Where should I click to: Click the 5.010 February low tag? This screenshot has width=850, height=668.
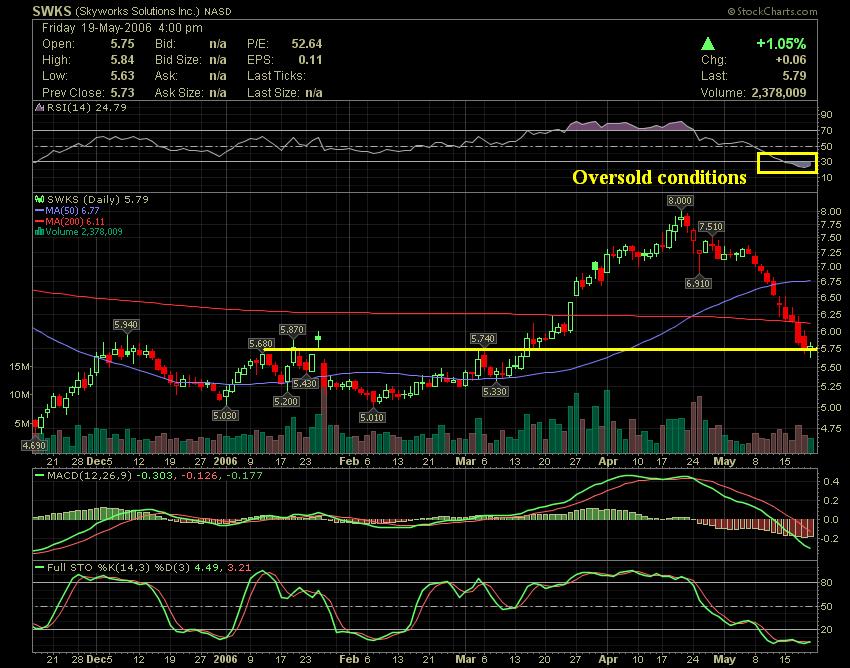[x=372, y=418]
